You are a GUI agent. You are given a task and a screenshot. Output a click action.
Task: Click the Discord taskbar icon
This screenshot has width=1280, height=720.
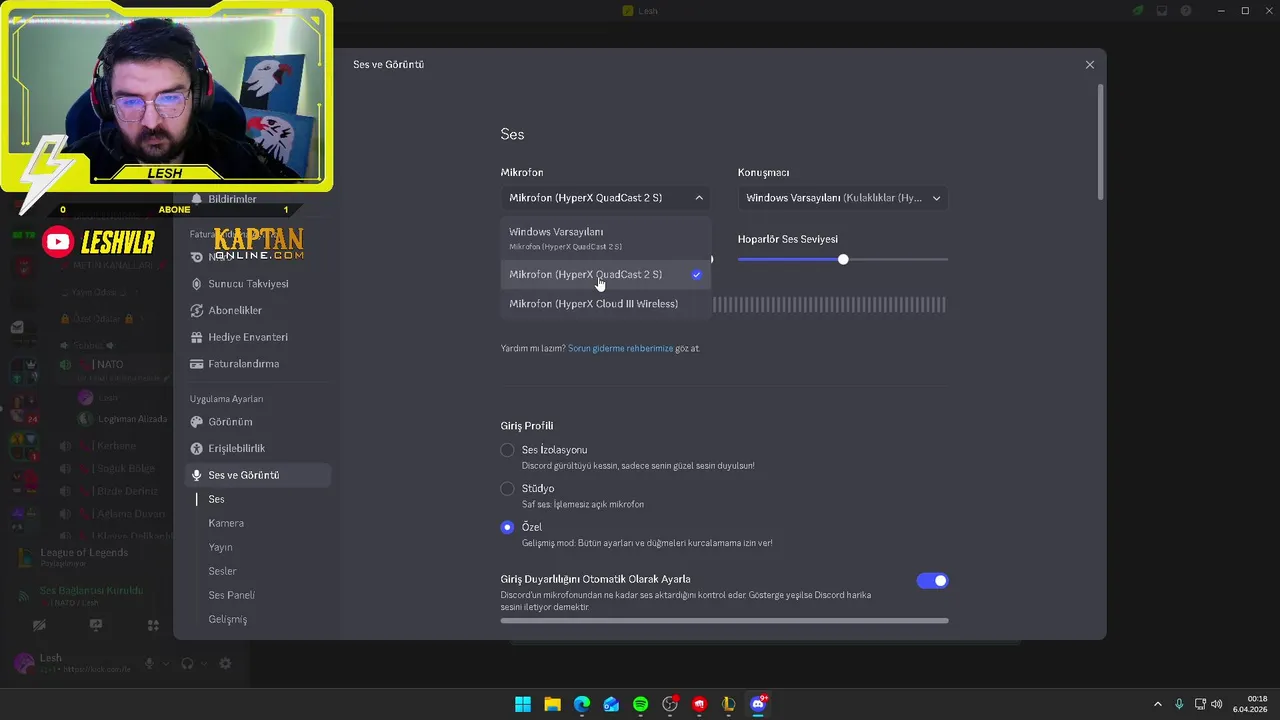coord(758,704)
